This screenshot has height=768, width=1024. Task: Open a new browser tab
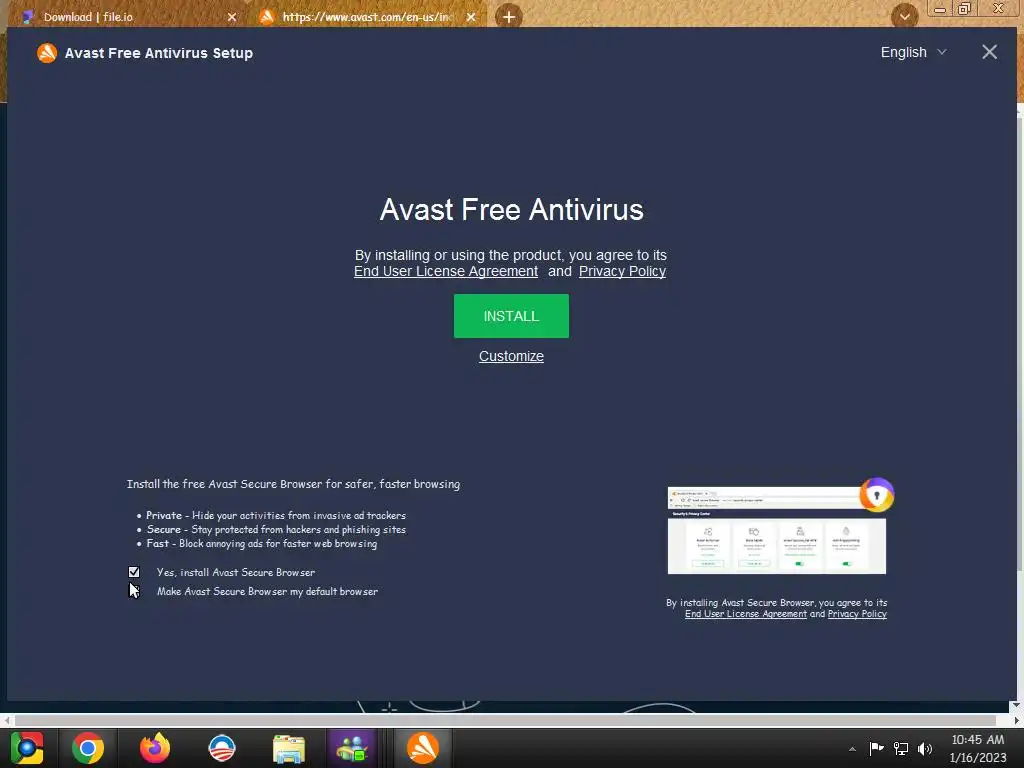(x=509, y=17)
